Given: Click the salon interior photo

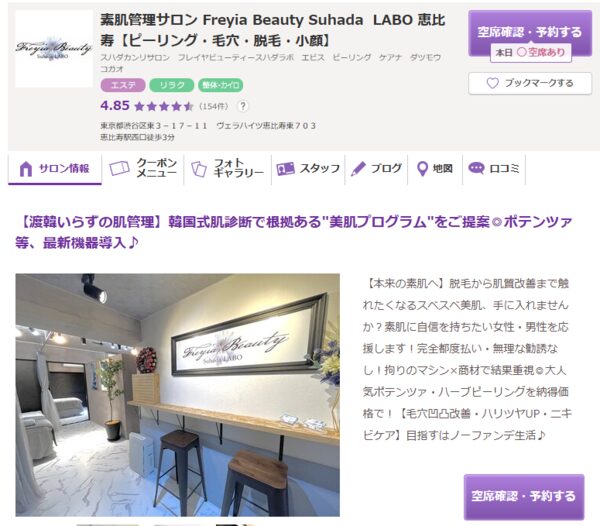Looking at the screenshot, I should coord(178,395).
